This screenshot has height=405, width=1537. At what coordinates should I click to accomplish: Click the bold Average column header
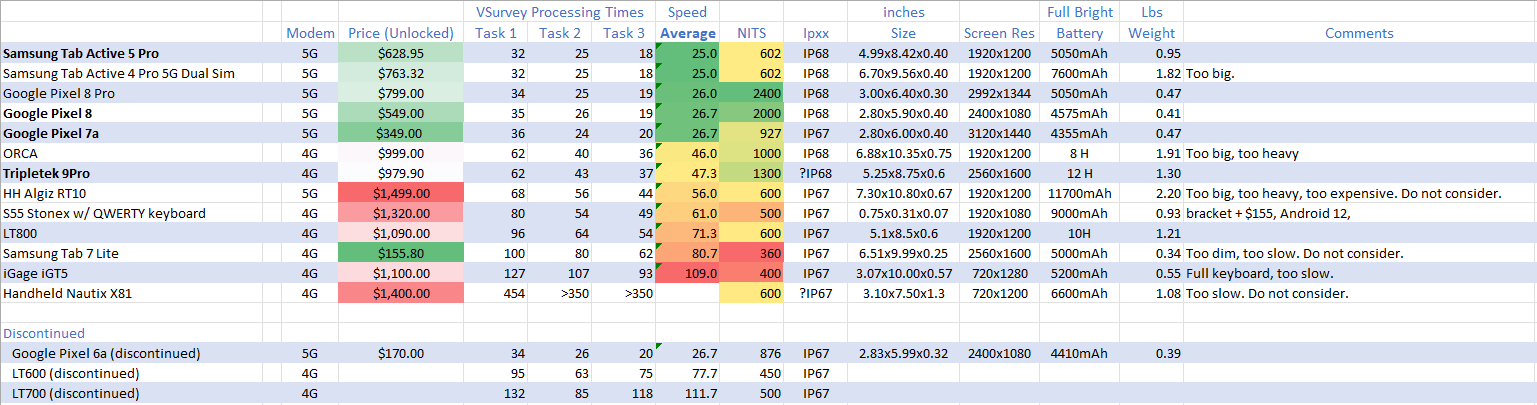click(687, 33)
